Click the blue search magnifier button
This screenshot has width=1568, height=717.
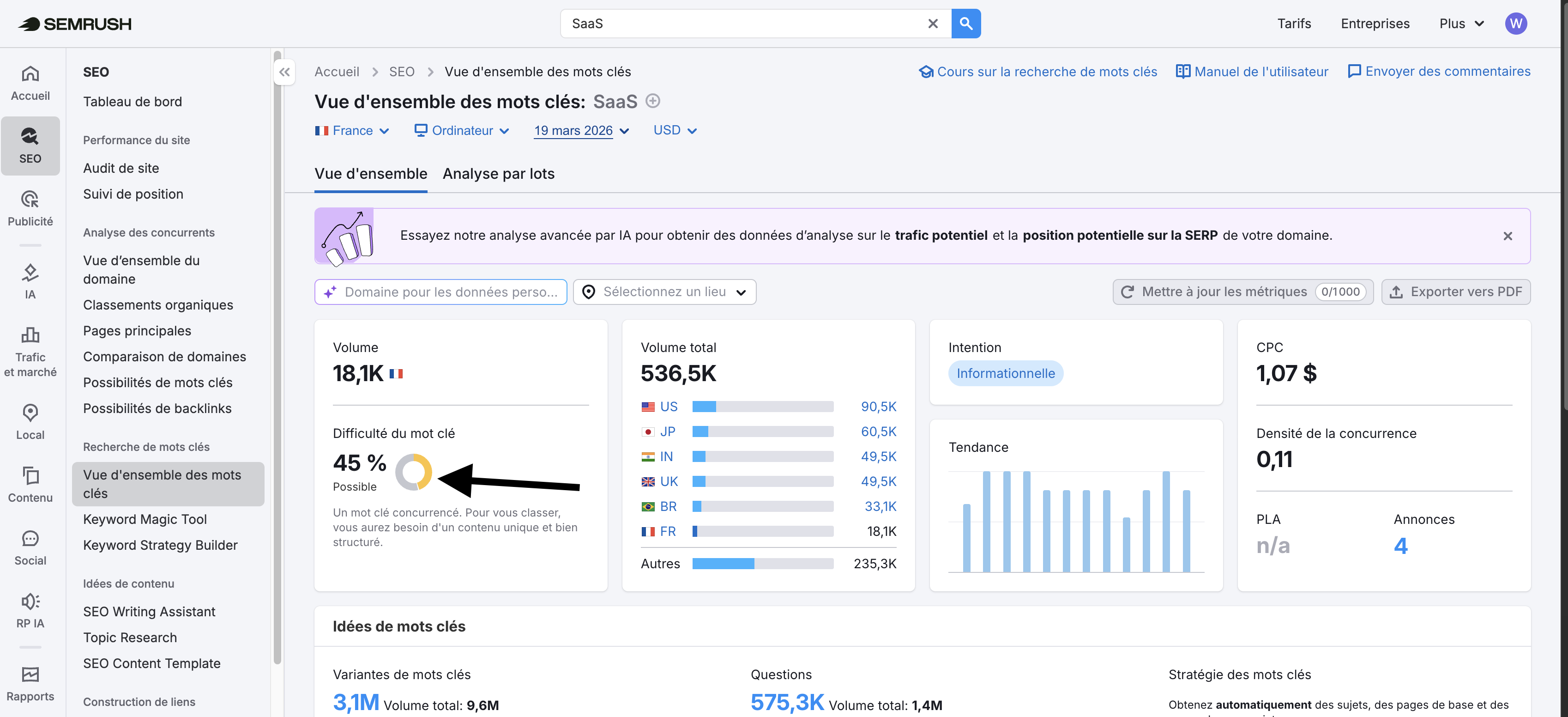click(x=965, y=24)
